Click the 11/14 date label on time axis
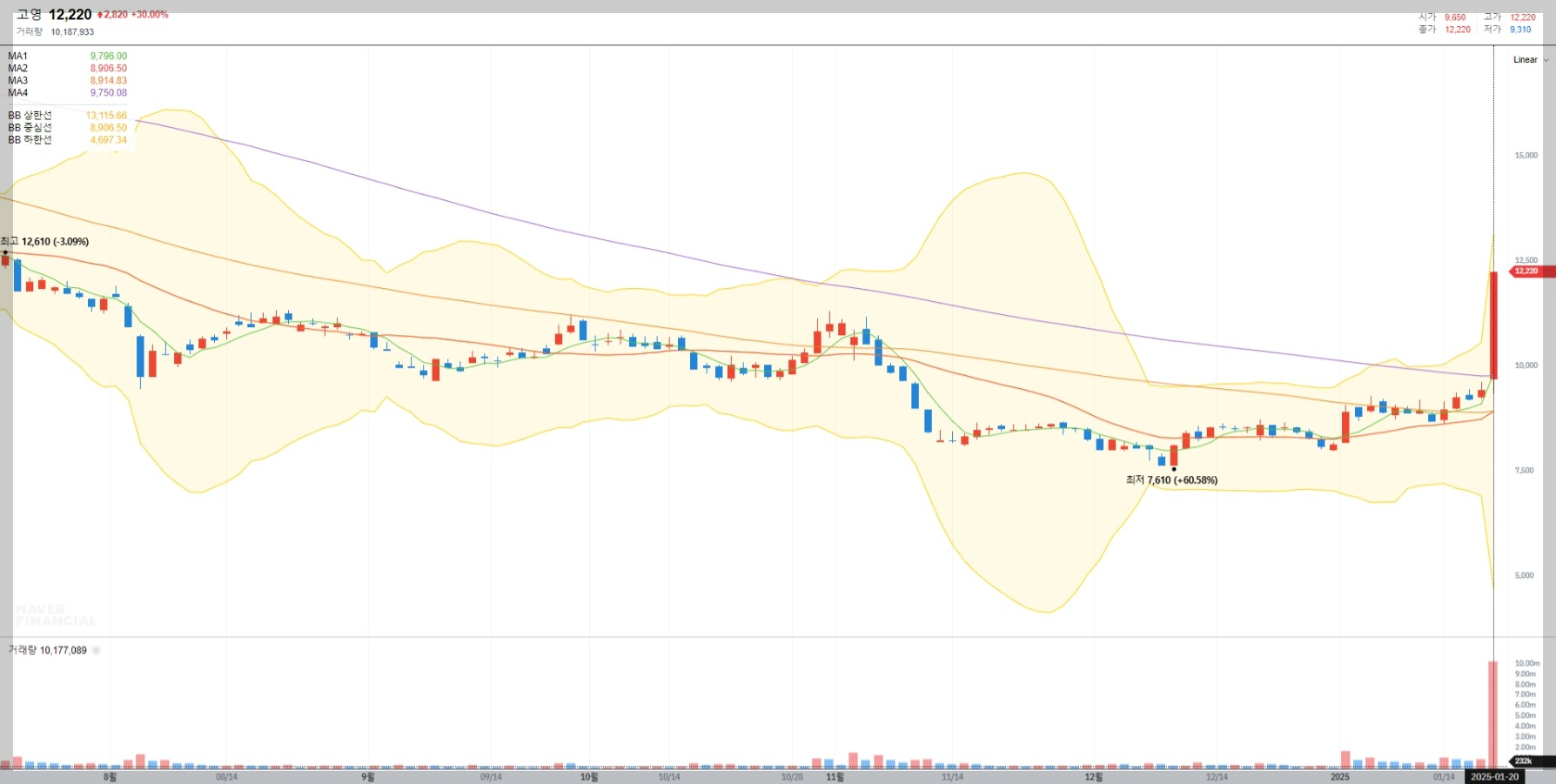1556x784 pixels. [x=952, y=777]
